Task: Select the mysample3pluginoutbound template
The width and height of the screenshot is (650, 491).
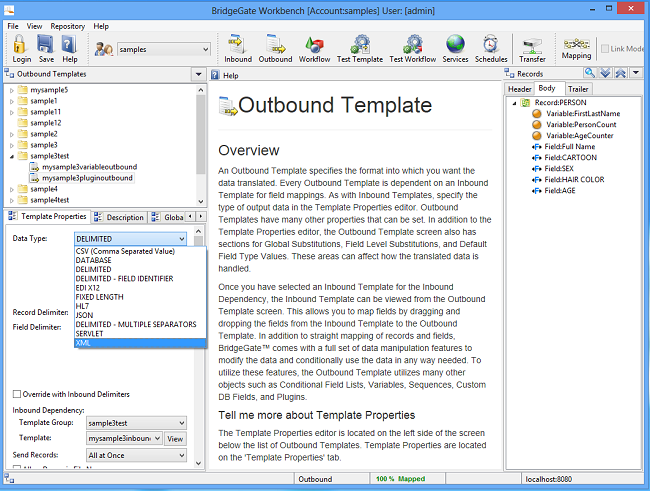Action: click(x=87, y=178)
